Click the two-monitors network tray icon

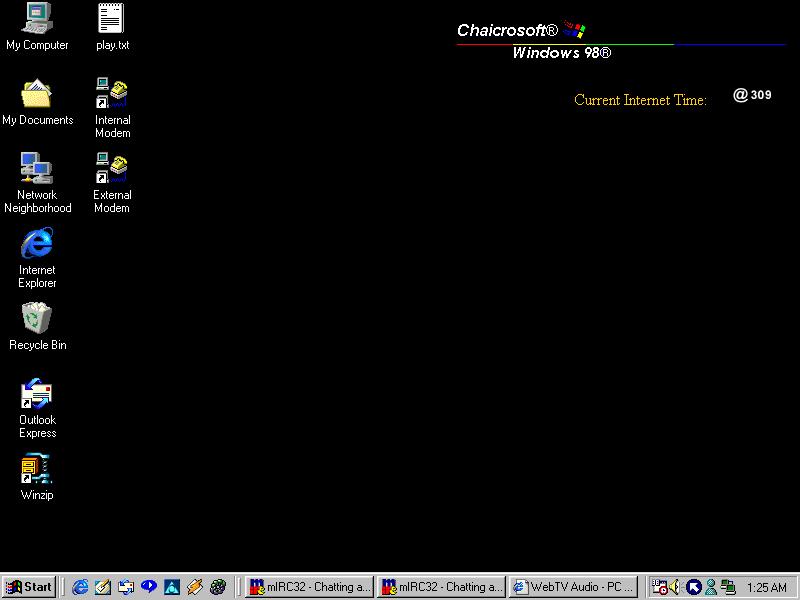727,587
